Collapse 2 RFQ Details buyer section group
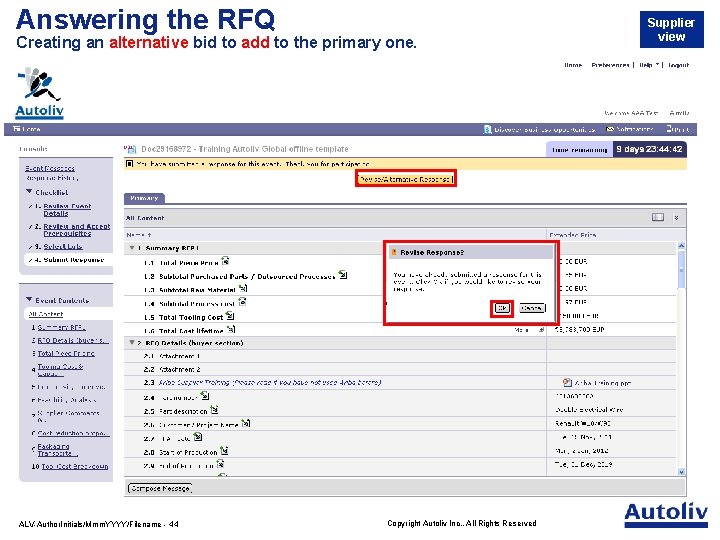 tap(132, 343)
